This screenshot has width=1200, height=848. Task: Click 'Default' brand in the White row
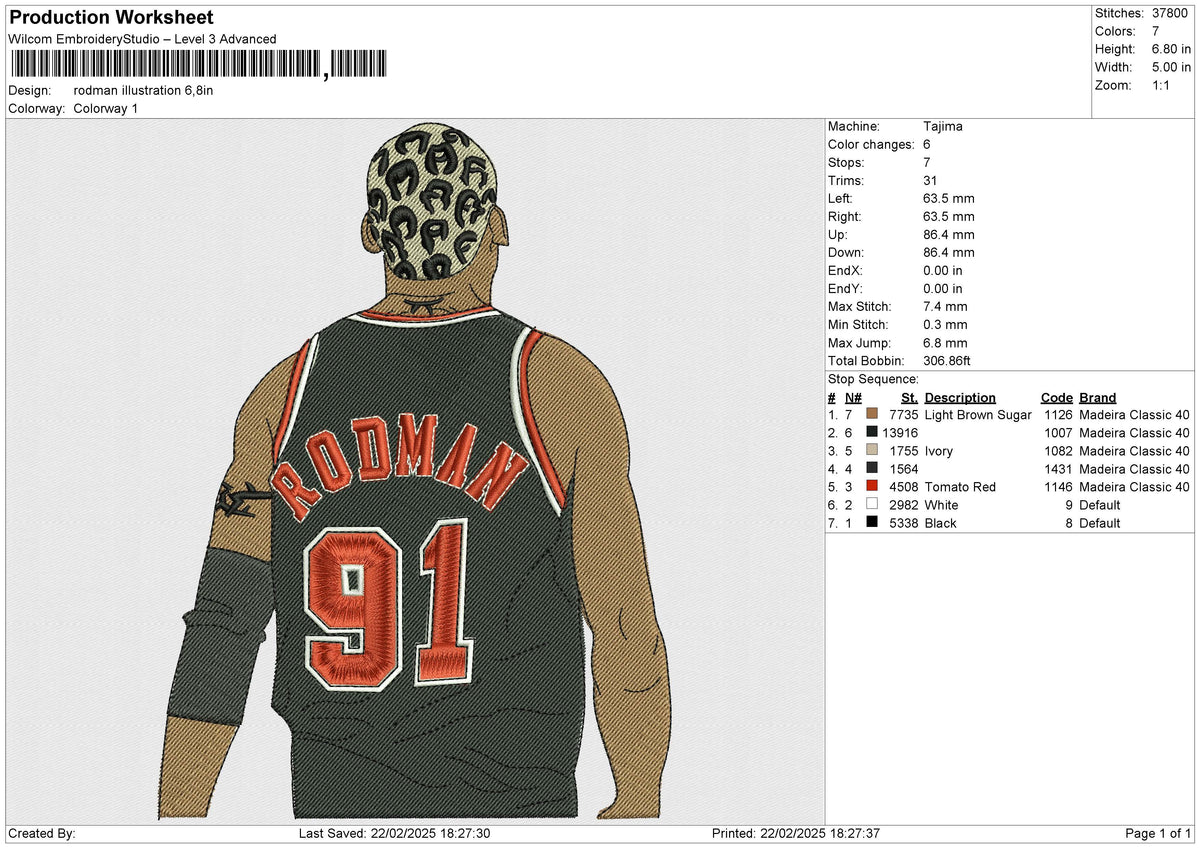(x=1100, y=505)
